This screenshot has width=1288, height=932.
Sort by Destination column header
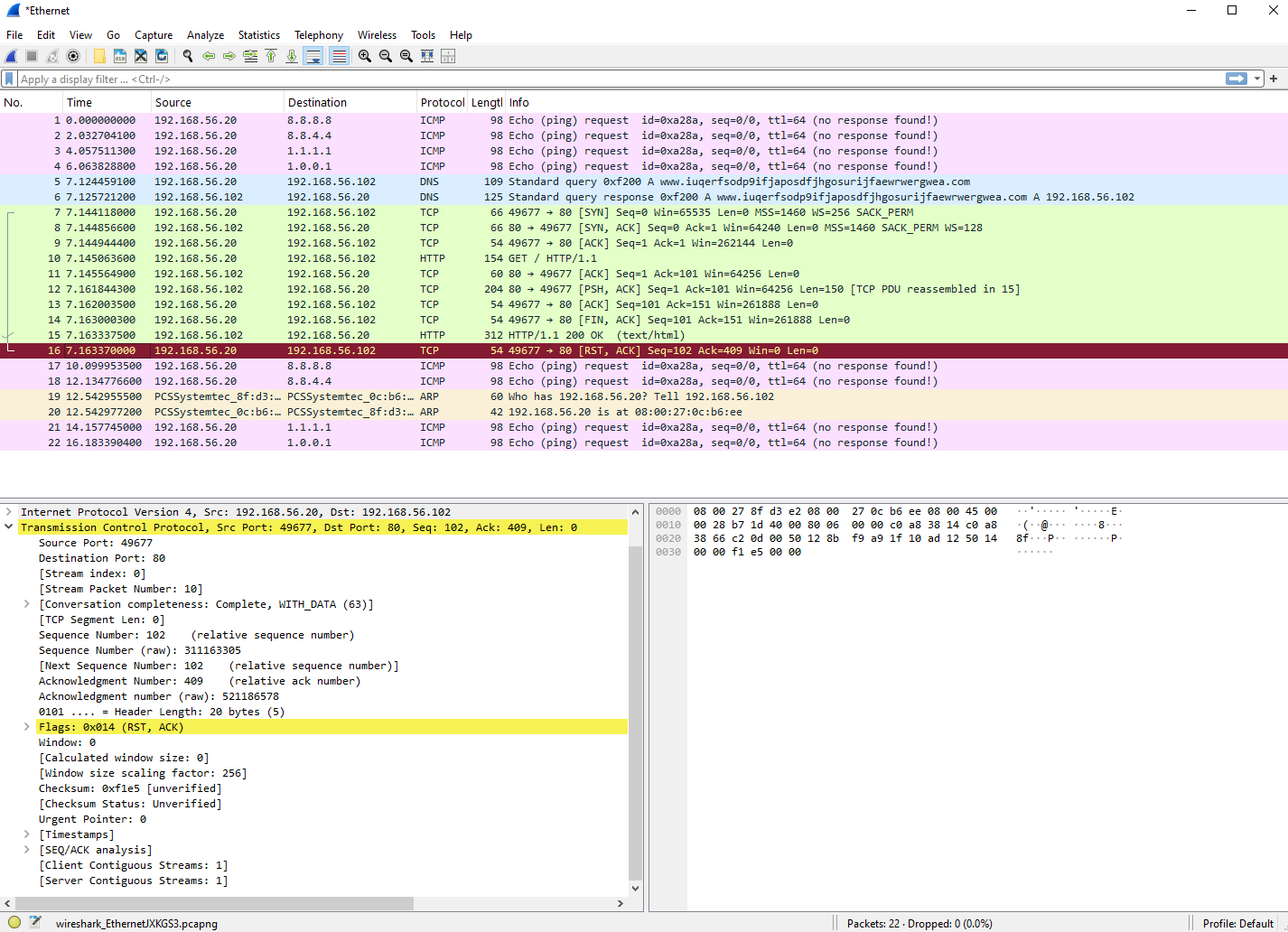pyautogui.click(x=350, y=102)
